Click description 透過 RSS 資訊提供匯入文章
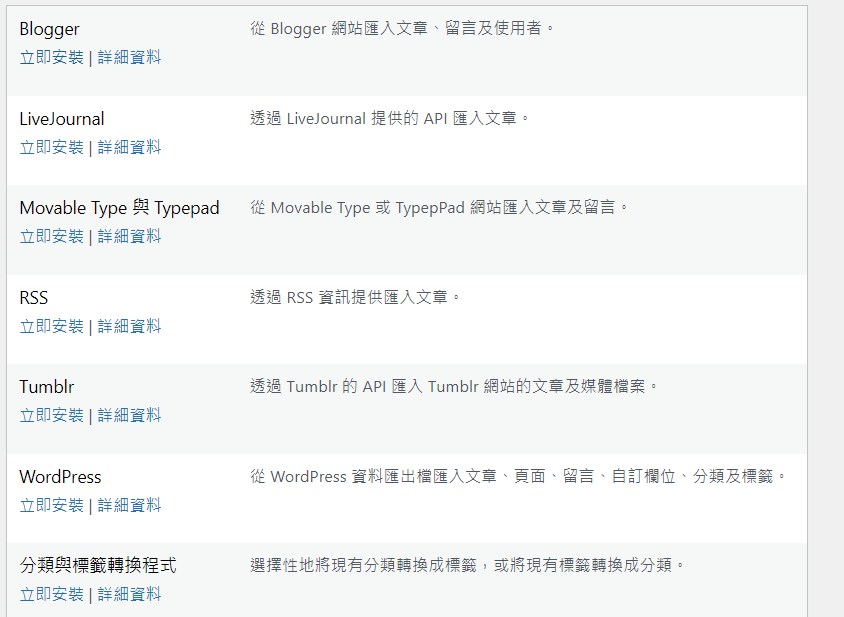Viewport: 844px width, 617px height. [355, 297]
